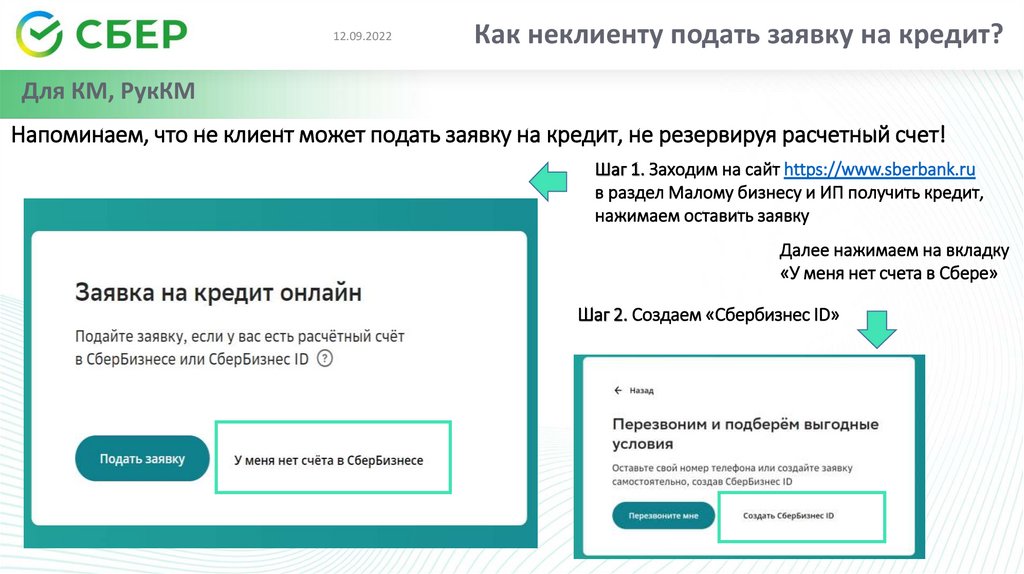Click the question mark help icon
1024x574 pixels.
pyautogui.click(x=325, y=359)
